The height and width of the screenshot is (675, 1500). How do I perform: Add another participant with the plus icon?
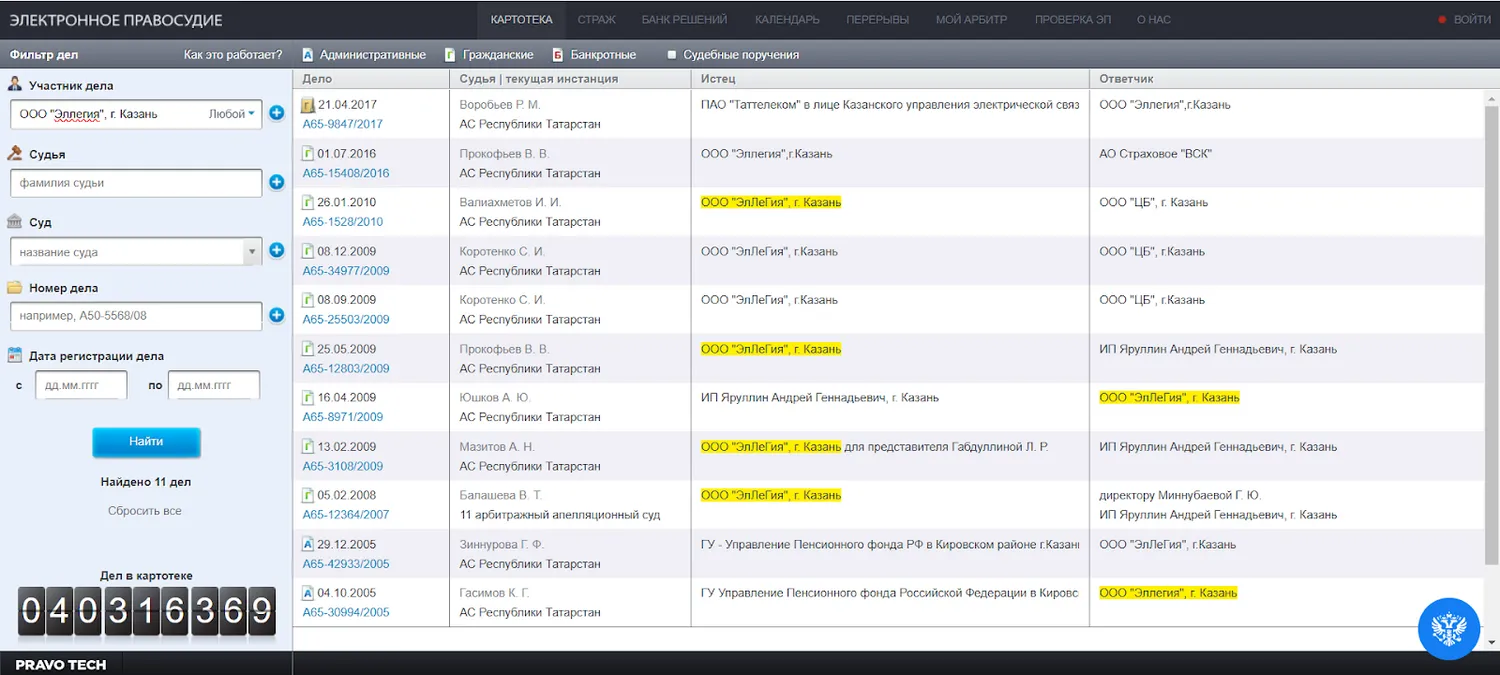pyautogui.click(x=277, y=114)
